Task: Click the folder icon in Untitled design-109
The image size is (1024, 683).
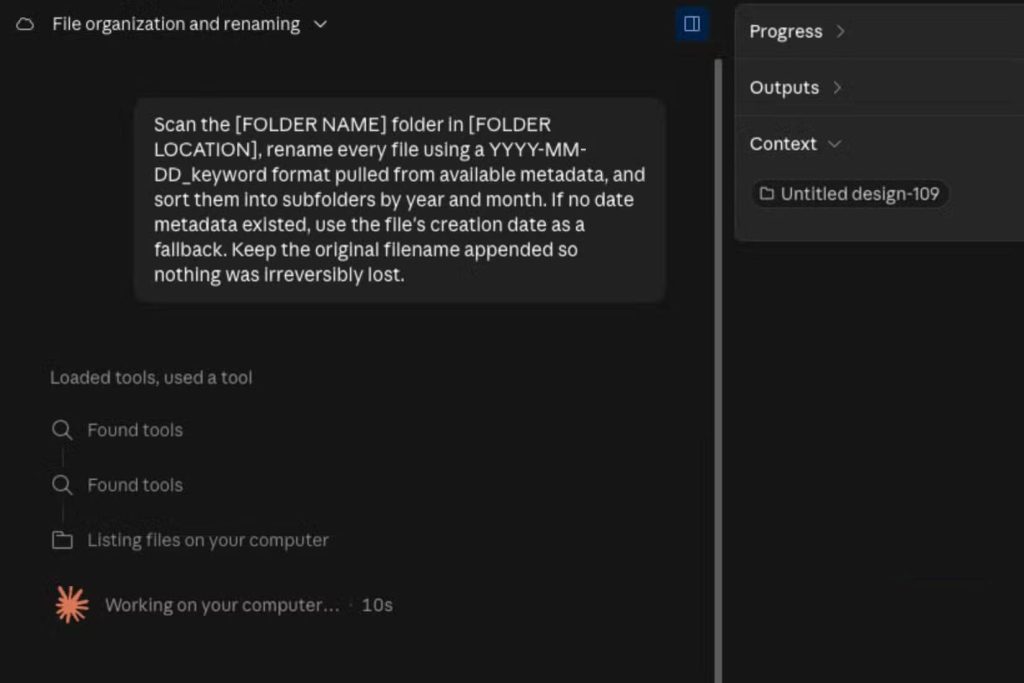Action: click(x=767, y=194)
